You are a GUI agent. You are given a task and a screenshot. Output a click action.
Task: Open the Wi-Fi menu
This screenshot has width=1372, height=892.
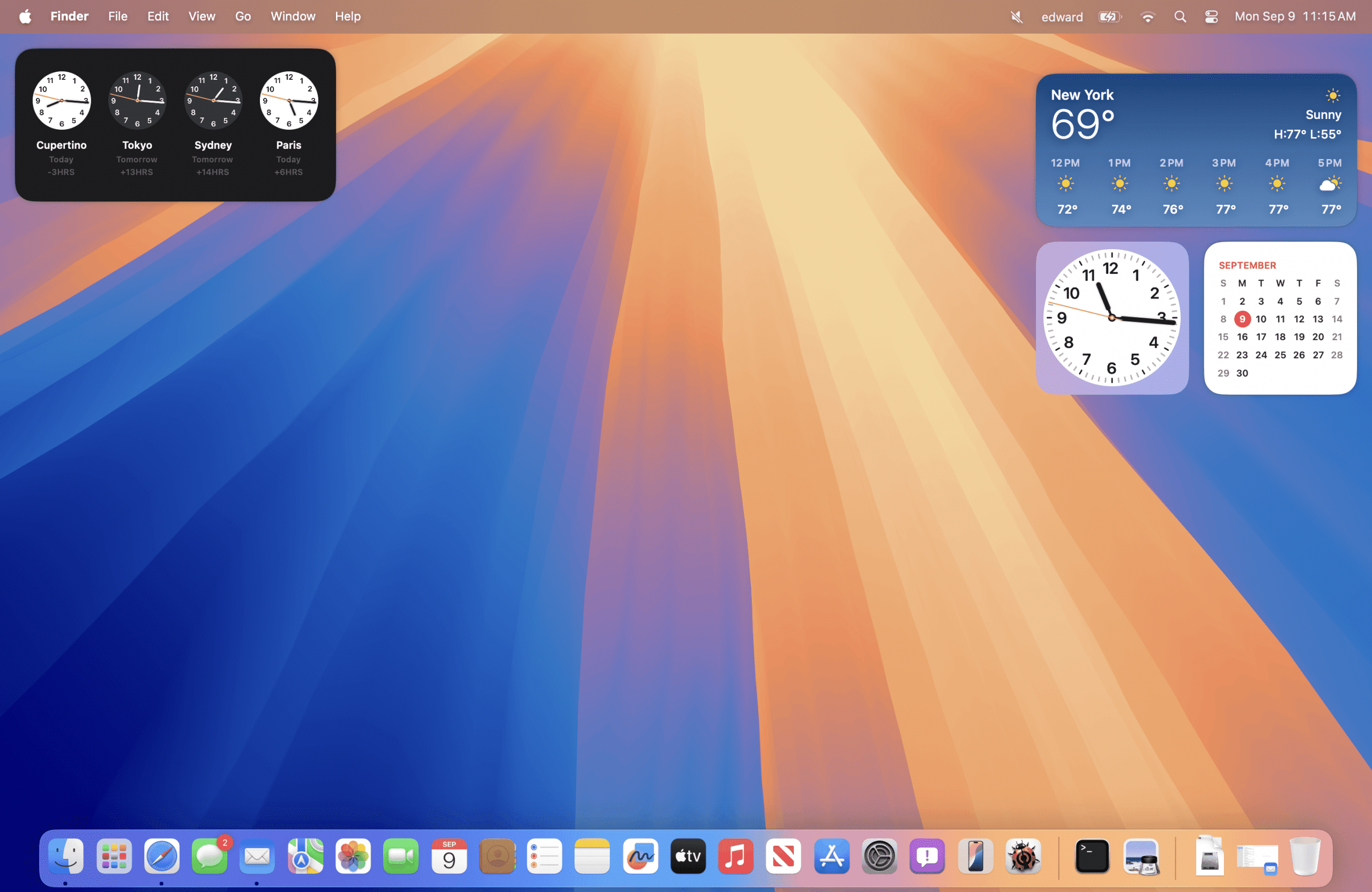1148,17
